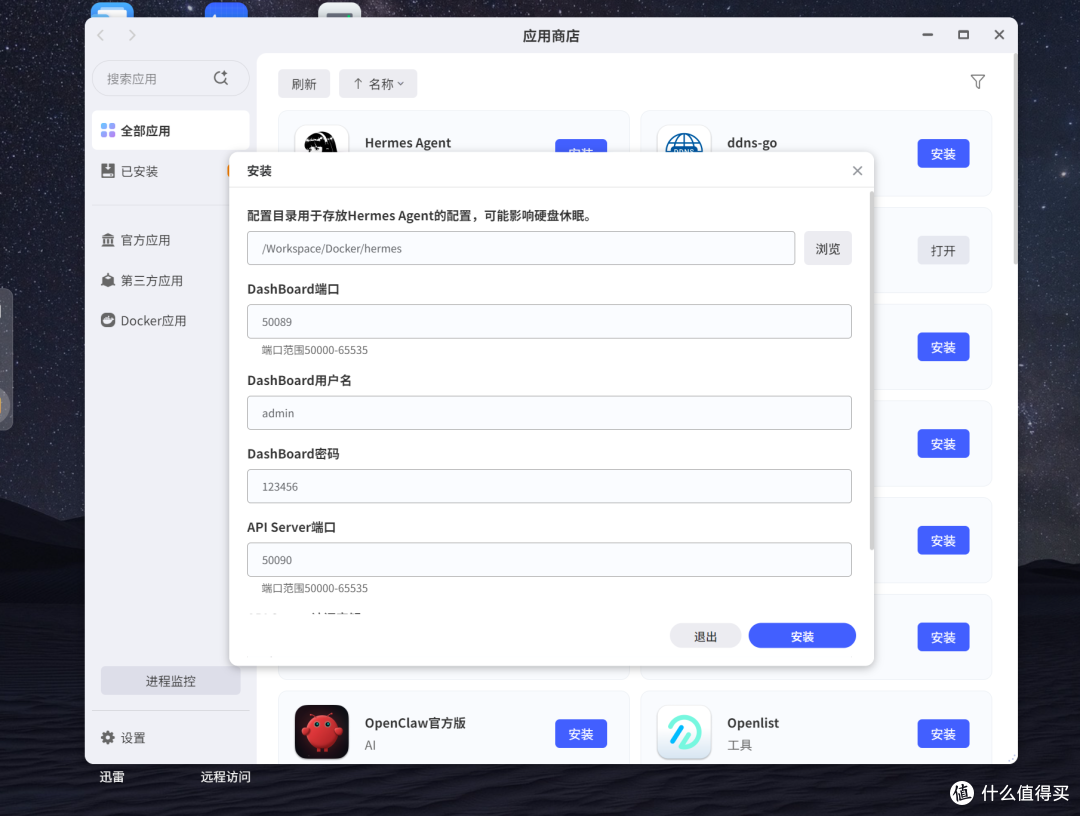1080x816 pixels.
Task: Open the filter funnel icon
Action: [x=977, y=82]
